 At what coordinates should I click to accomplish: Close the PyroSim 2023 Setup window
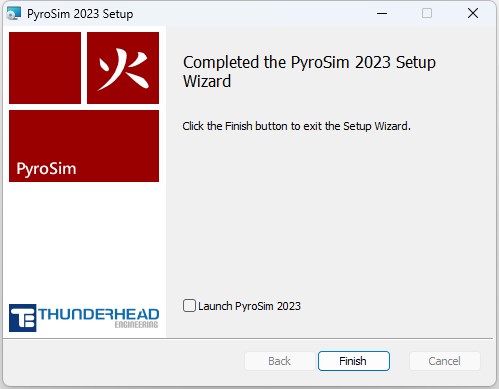473,13
